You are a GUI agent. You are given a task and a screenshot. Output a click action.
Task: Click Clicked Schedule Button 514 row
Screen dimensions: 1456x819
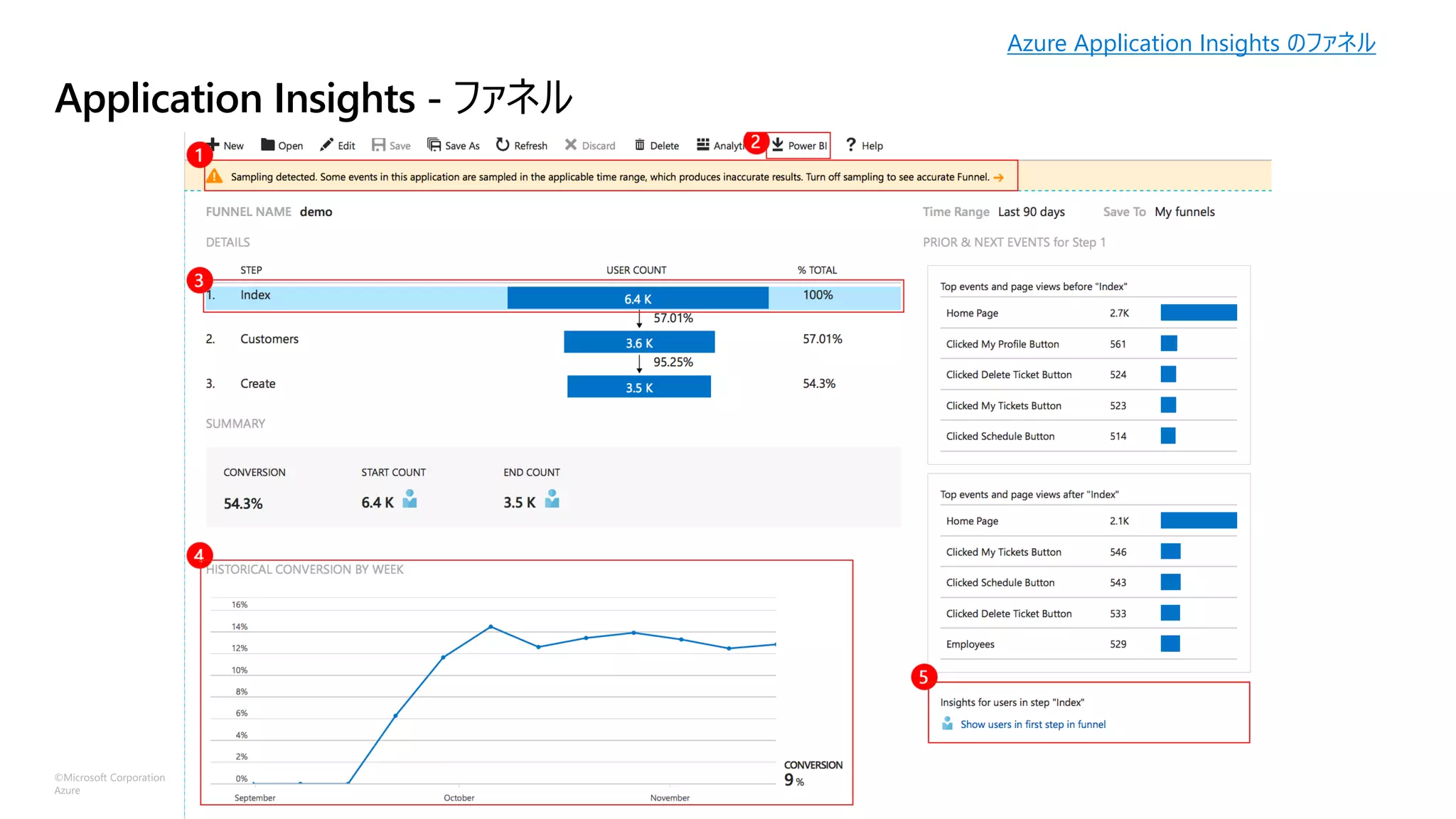(x=1088, y=436)
